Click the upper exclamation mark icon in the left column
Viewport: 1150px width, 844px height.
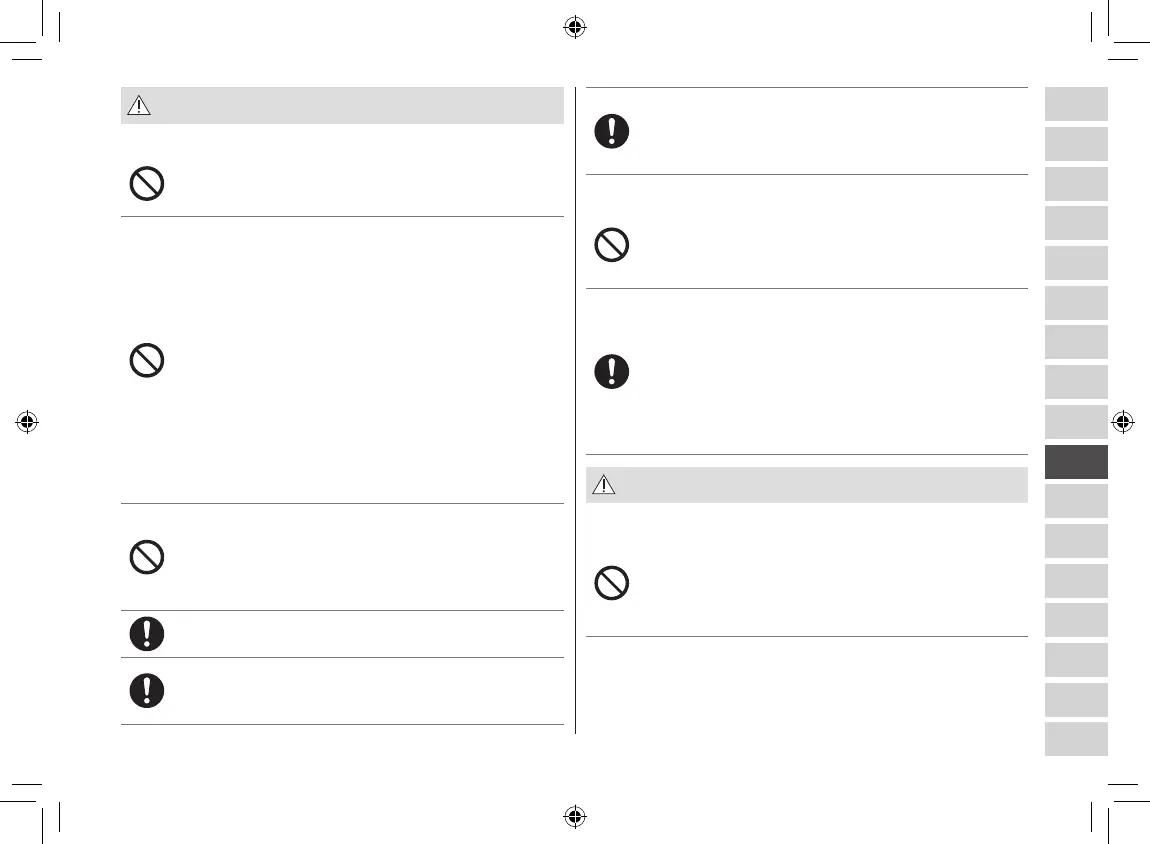pos(147,634)
